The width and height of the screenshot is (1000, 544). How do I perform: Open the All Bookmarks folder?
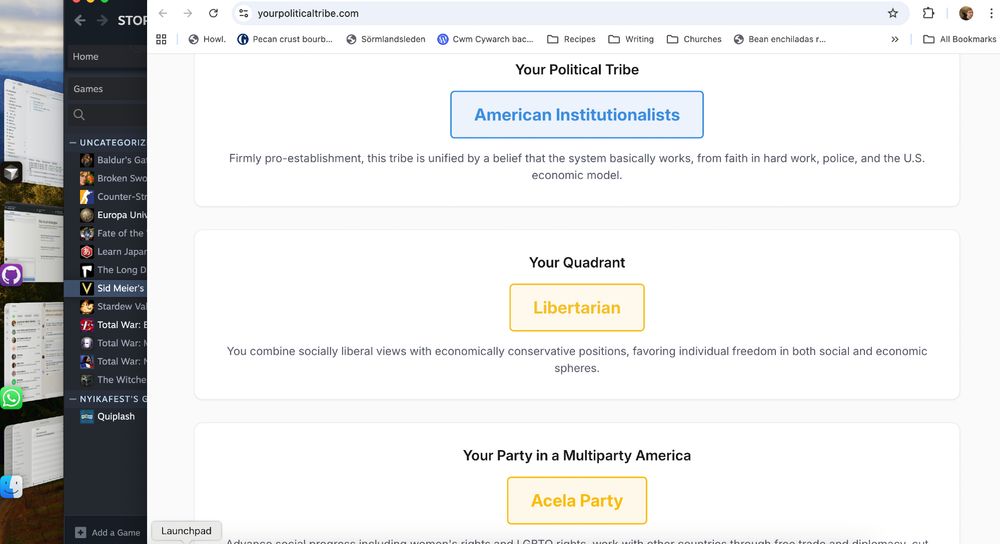959,39
